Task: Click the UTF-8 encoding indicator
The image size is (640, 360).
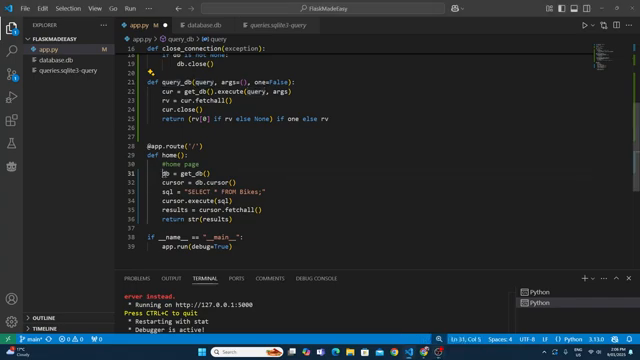Action: click(x=527, y=339)
